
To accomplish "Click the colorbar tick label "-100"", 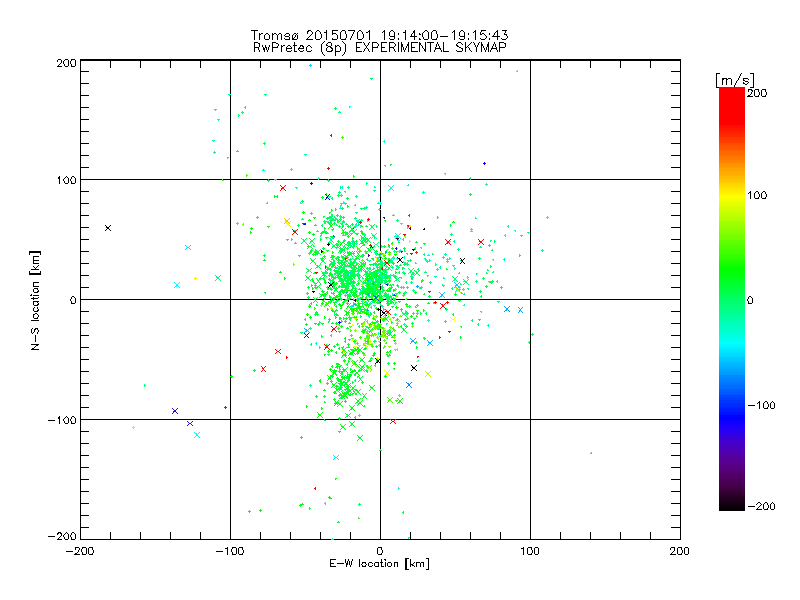I will [761, 406].
